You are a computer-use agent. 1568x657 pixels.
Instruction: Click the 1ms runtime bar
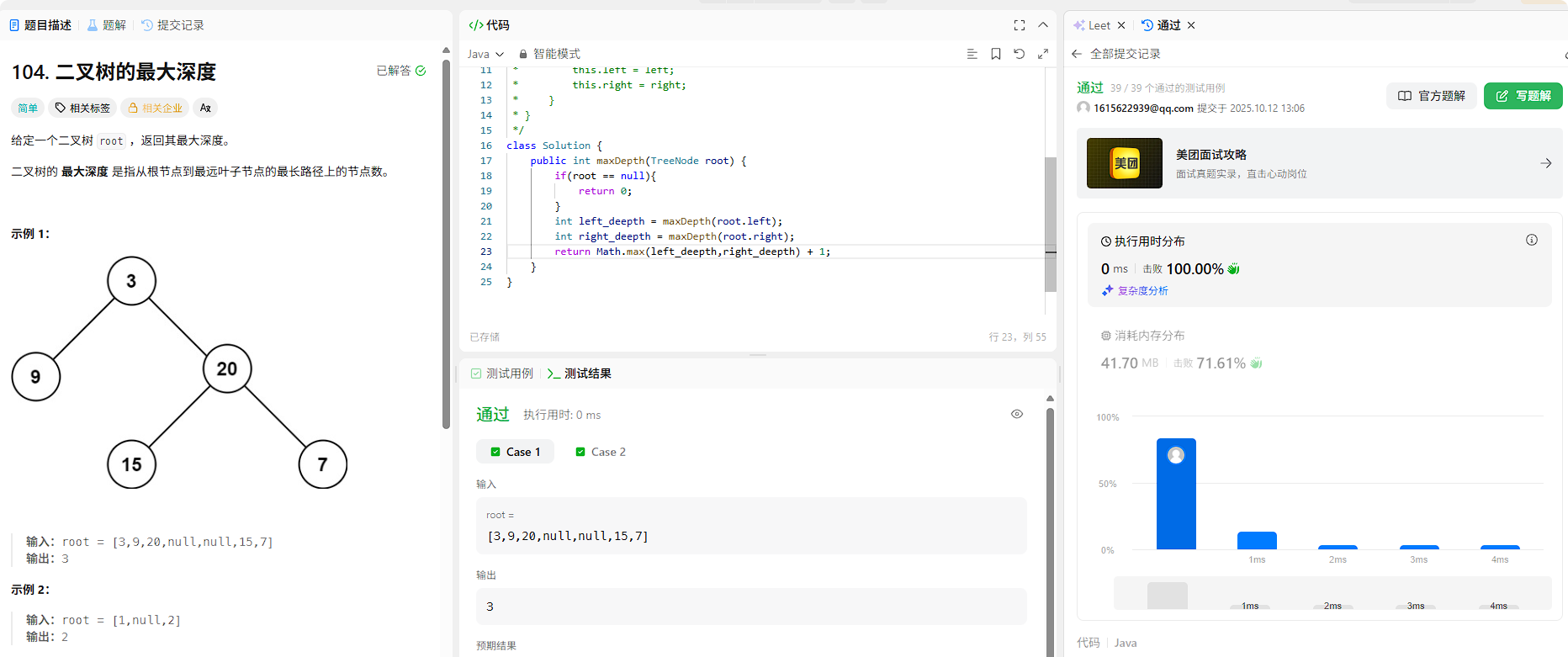1257,540
